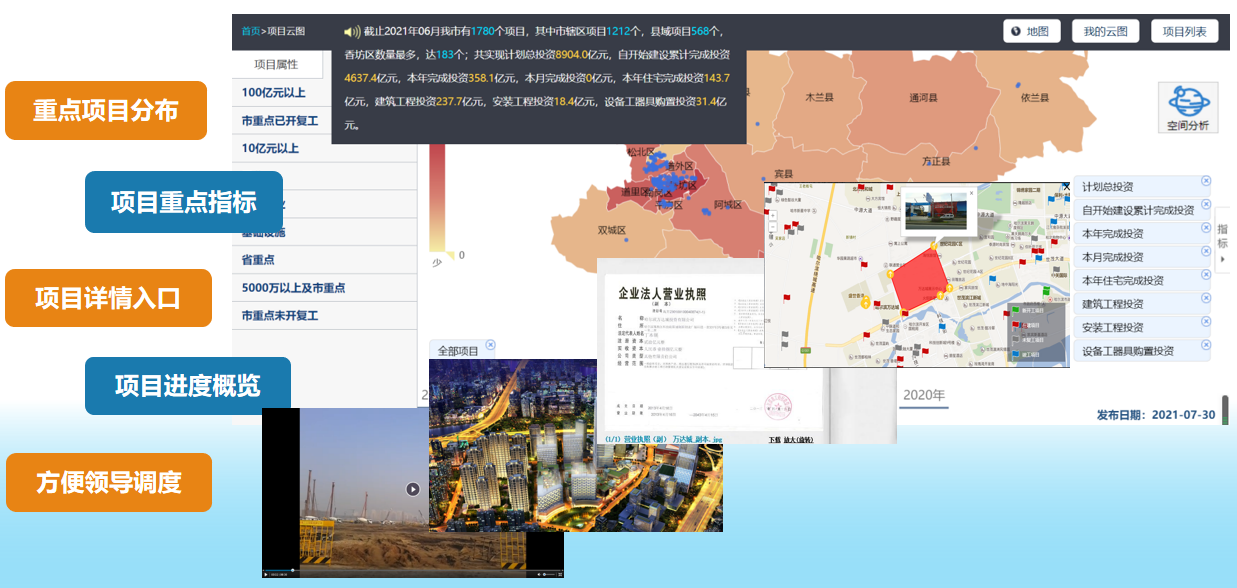Click 通河县 on the district map
Screen dimensions: 1237x588
(923, 98)
